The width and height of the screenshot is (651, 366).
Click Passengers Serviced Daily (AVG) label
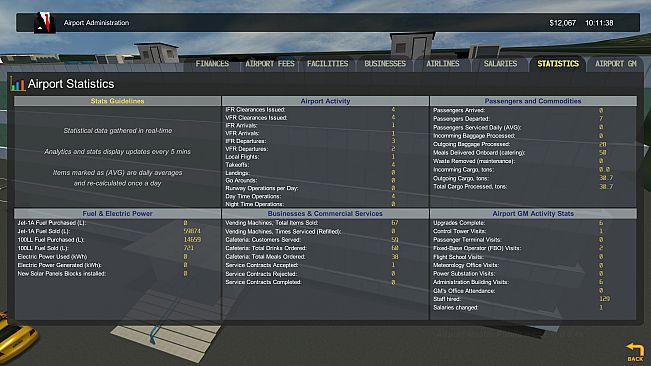(477, 127)
